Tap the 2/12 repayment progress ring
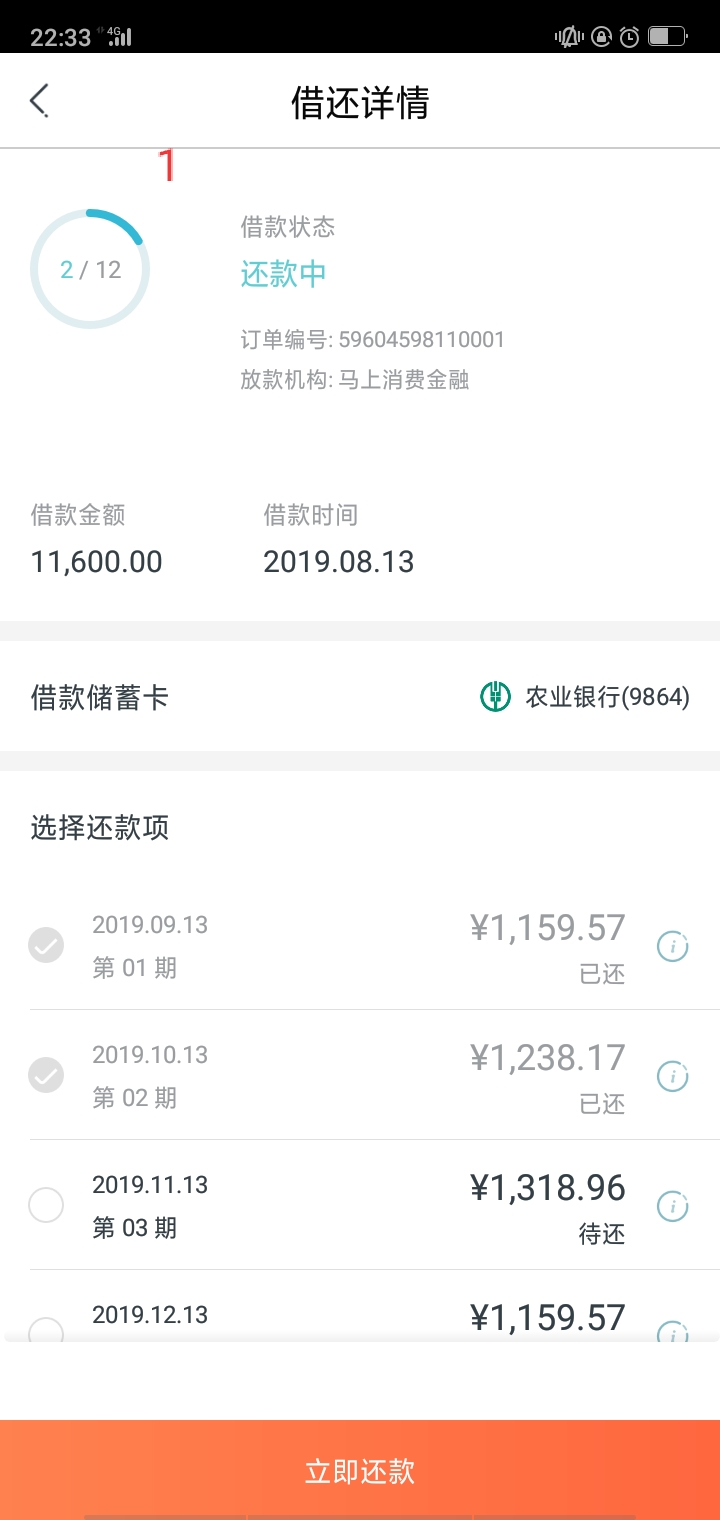The width and height of the screenshot is (720, 1520). point(90,269)
